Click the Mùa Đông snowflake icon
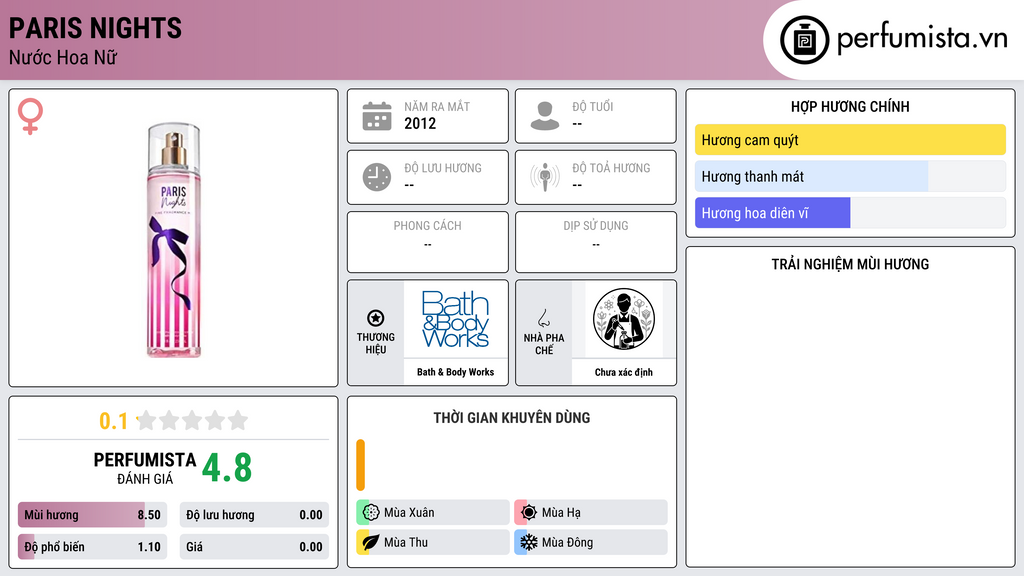The width and height of the screenshot is (1024, 576). click(x=529, y=542)
